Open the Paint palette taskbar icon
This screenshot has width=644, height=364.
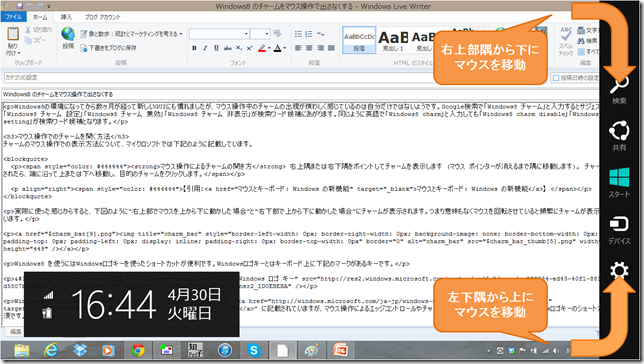click(x=312, y=350)
